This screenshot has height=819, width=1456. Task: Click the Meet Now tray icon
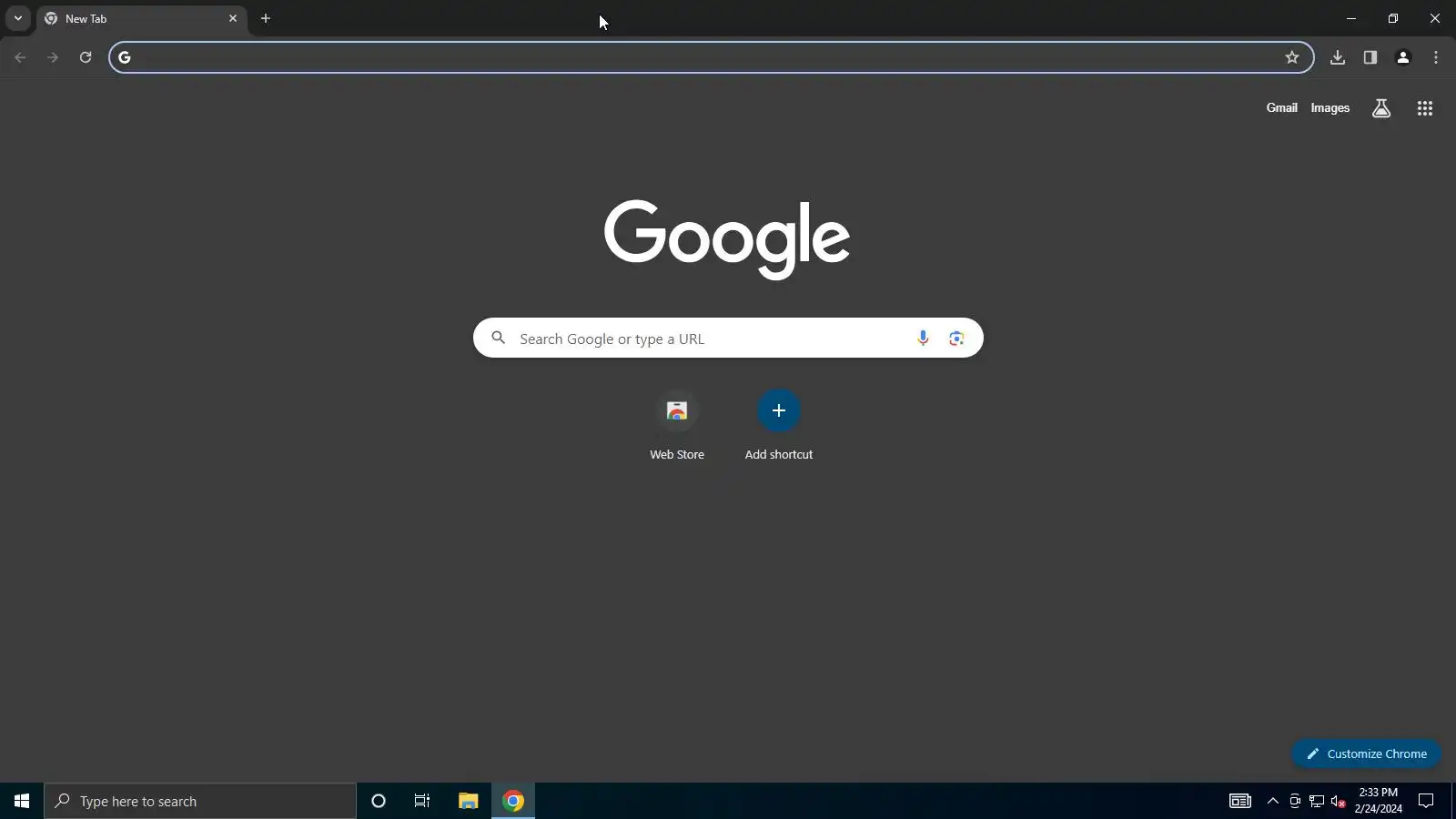click(x=1295, y=801)
